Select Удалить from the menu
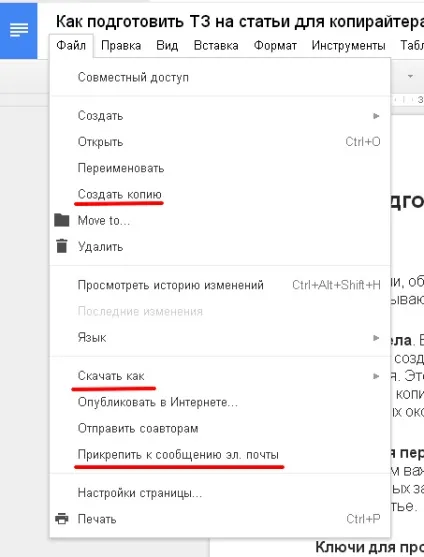This screenshot has height=557, width=424. 220,247
